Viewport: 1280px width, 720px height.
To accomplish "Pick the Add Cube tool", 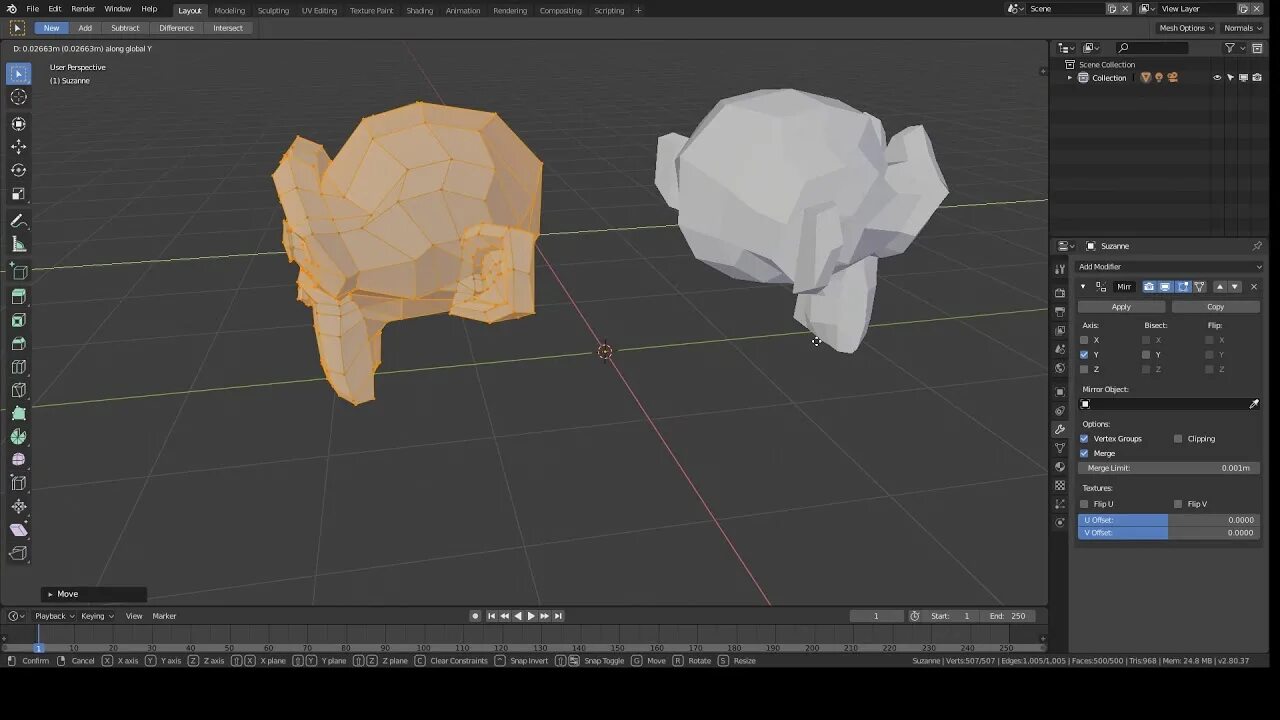I will pyautogui.click(x=18, y=272).
